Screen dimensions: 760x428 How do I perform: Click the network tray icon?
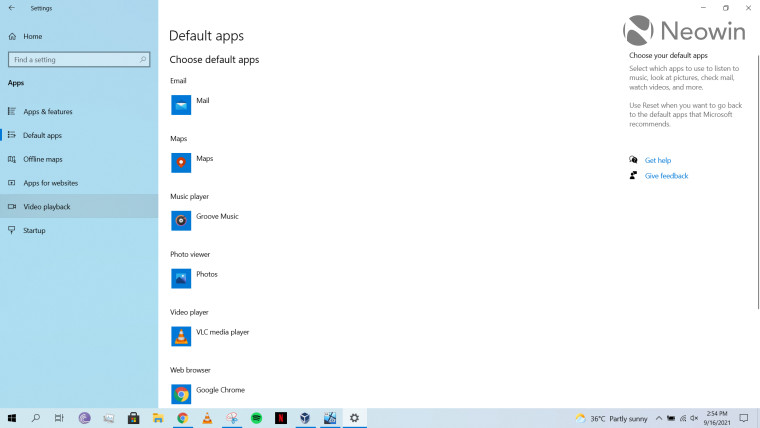point(683,418)
